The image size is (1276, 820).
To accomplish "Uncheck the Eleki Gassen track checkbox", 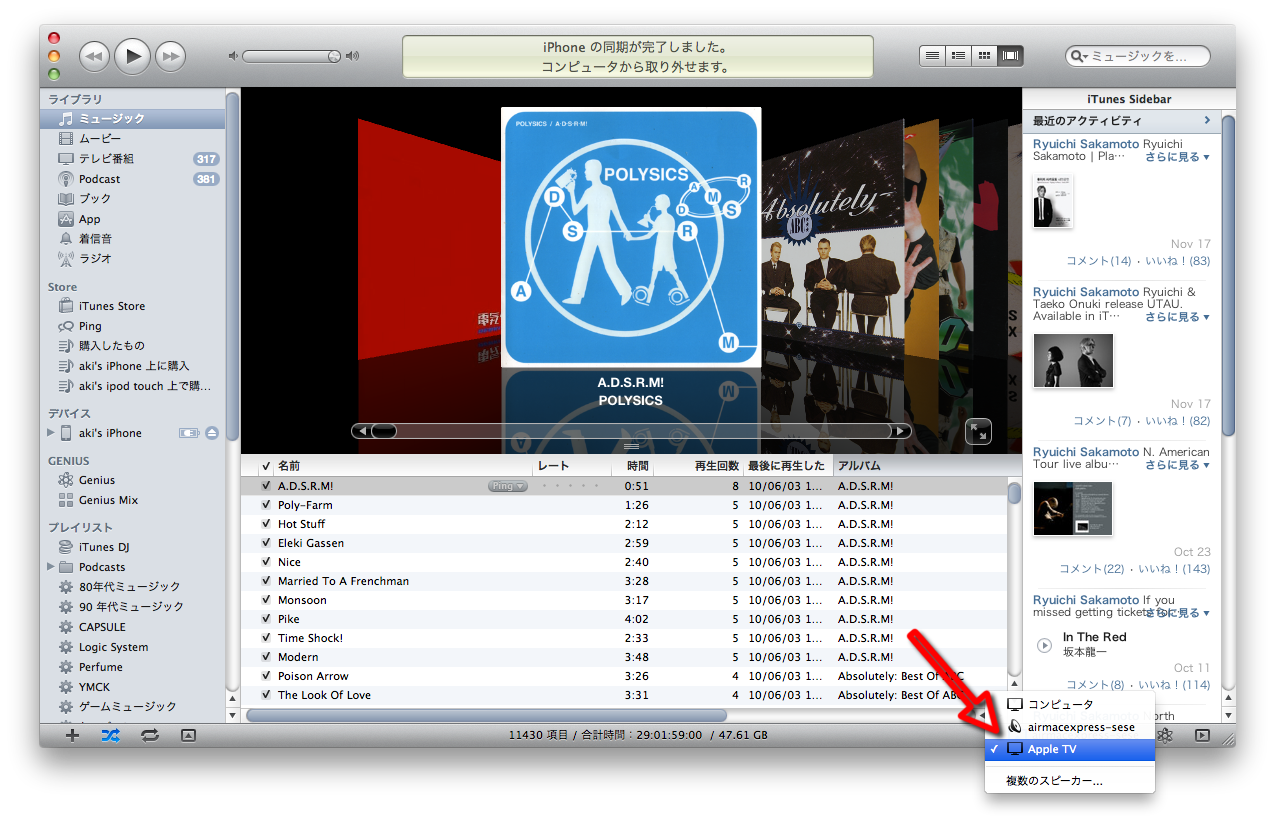I will pyautogui.click(x=266, y=543).
